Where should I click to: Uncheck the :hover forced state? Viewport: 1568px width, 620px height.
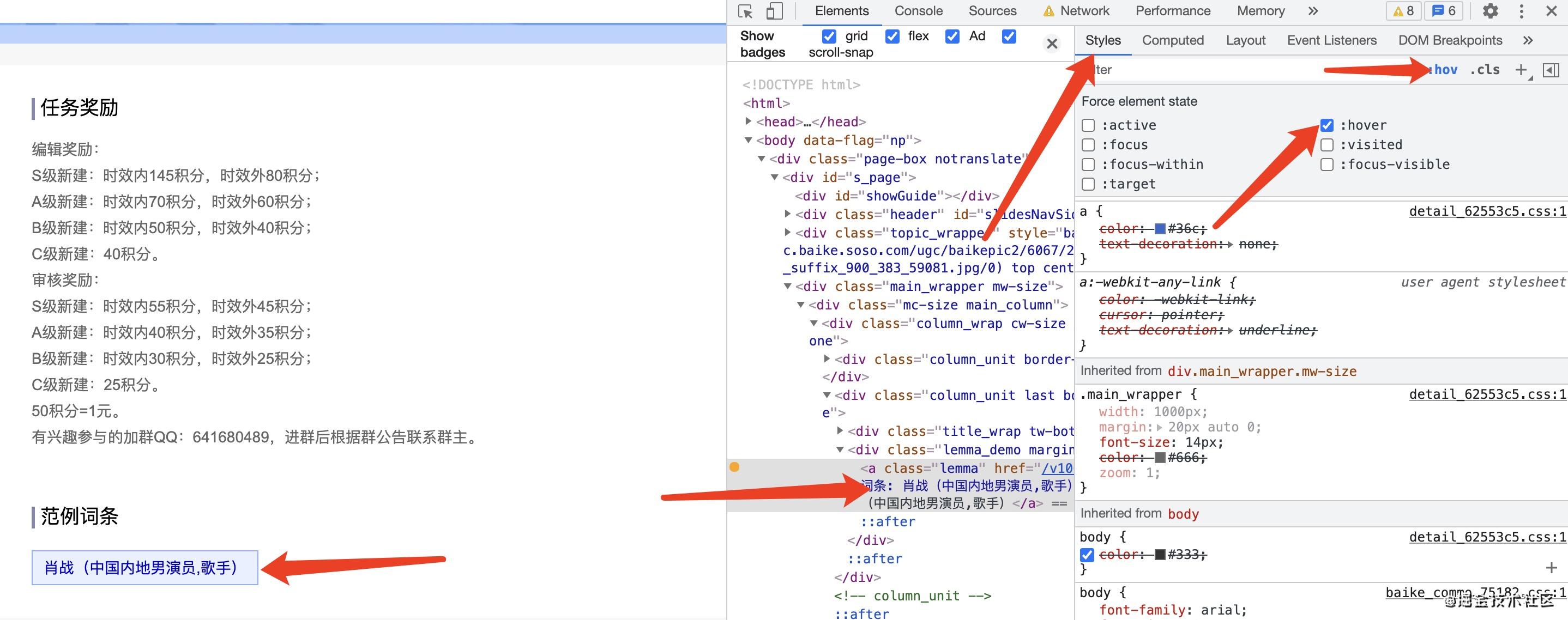point(1327,125)
